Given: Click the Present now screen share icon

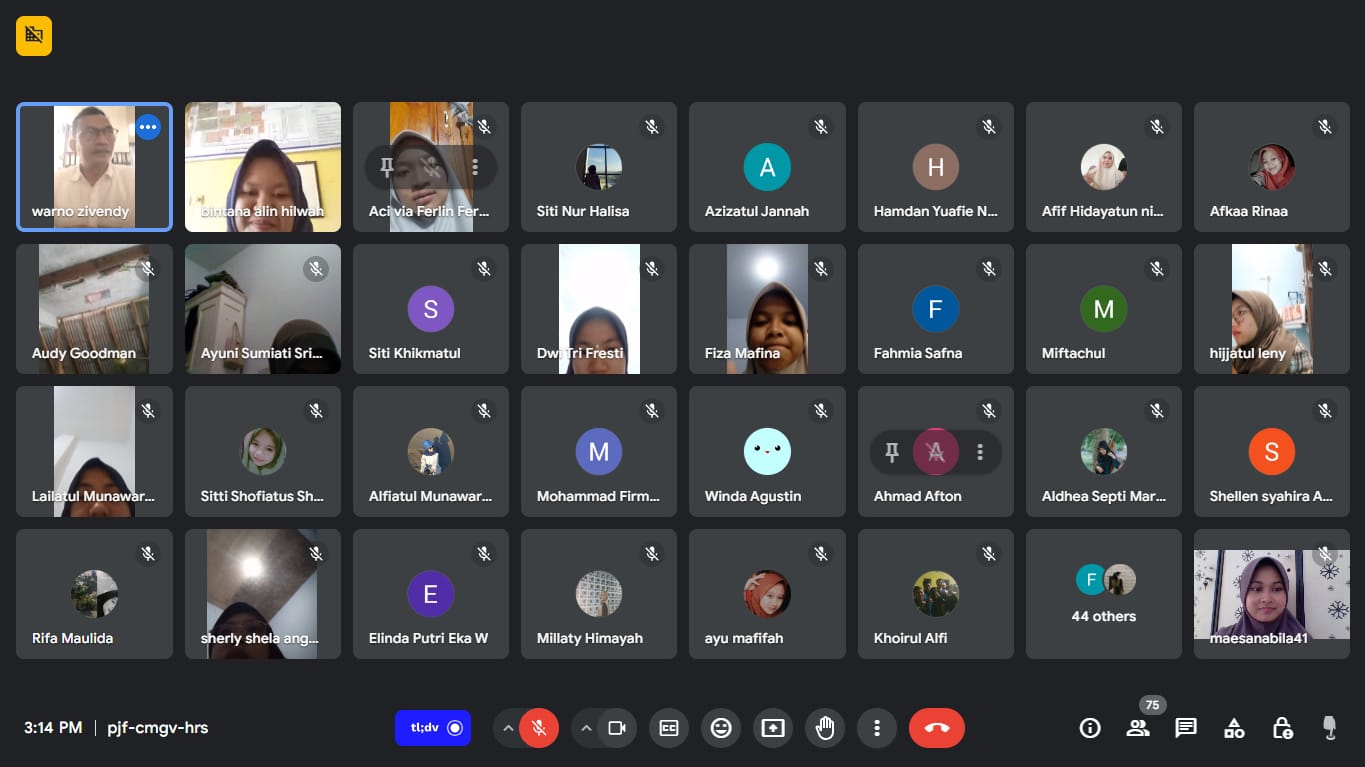Looking at the screenshot, I should [x=773, y=728].
